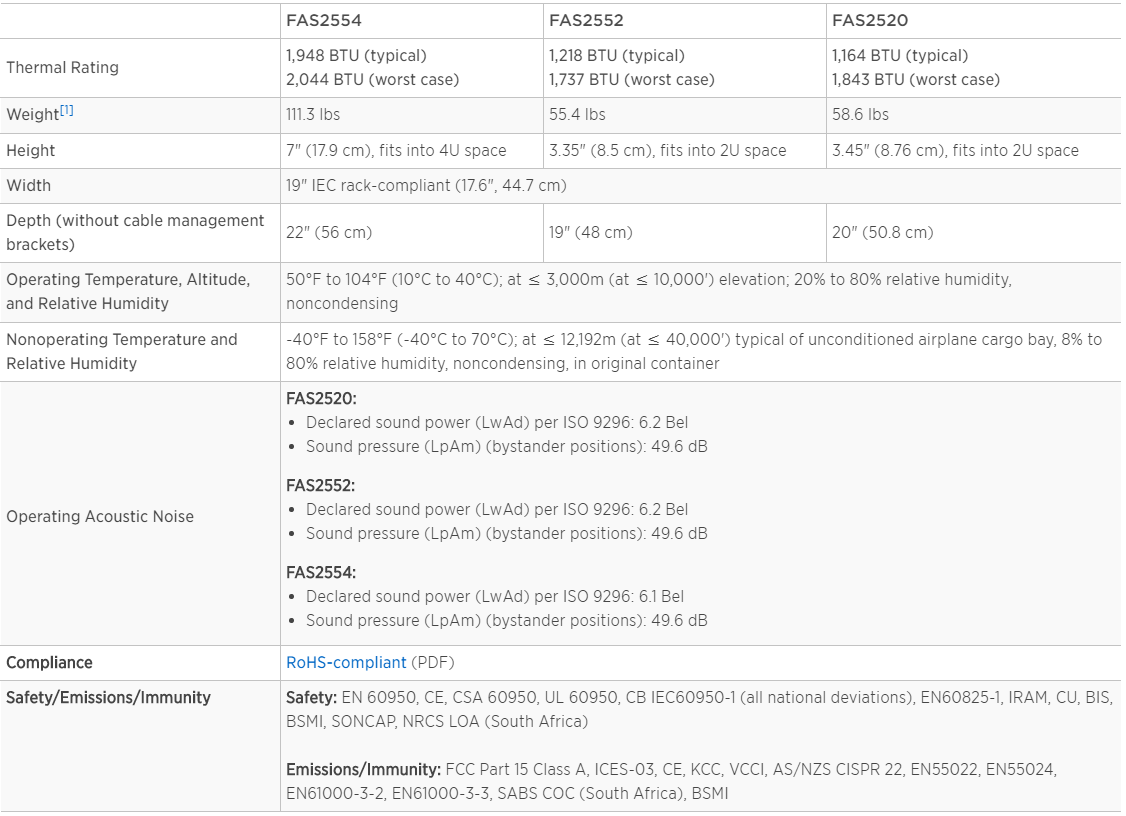Click the Weight footnote [1] reference

(67, 110)
